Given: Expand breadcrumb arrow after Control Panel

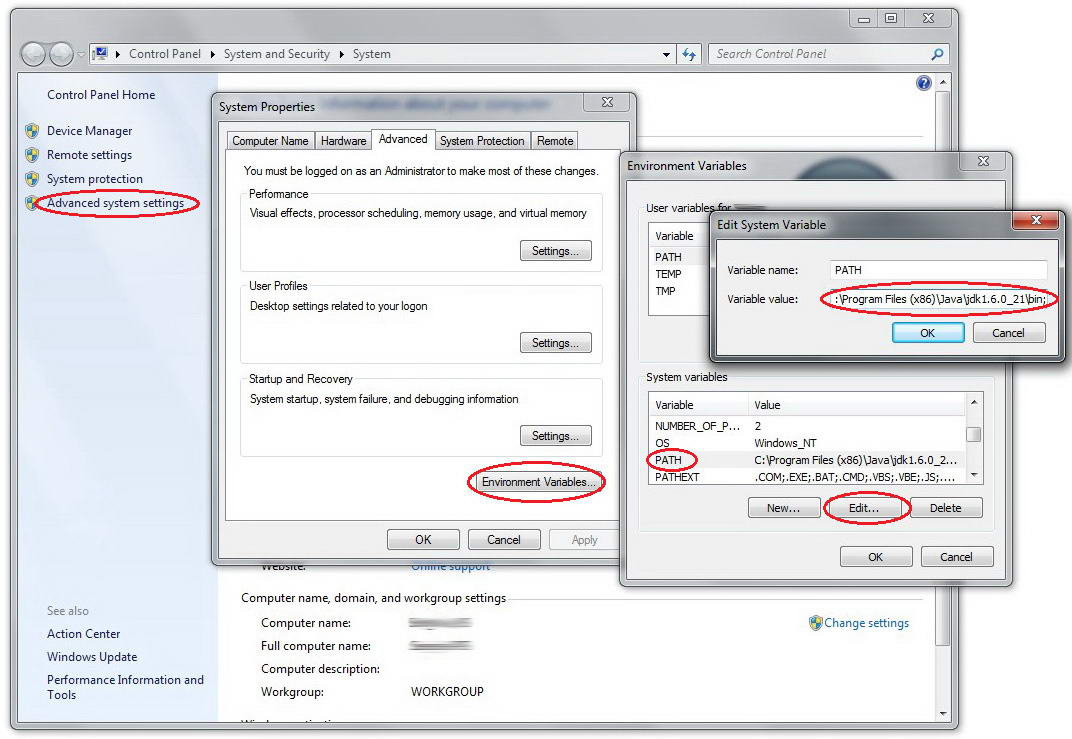Looking at the screenshot, I should click(x=212, y=54).
